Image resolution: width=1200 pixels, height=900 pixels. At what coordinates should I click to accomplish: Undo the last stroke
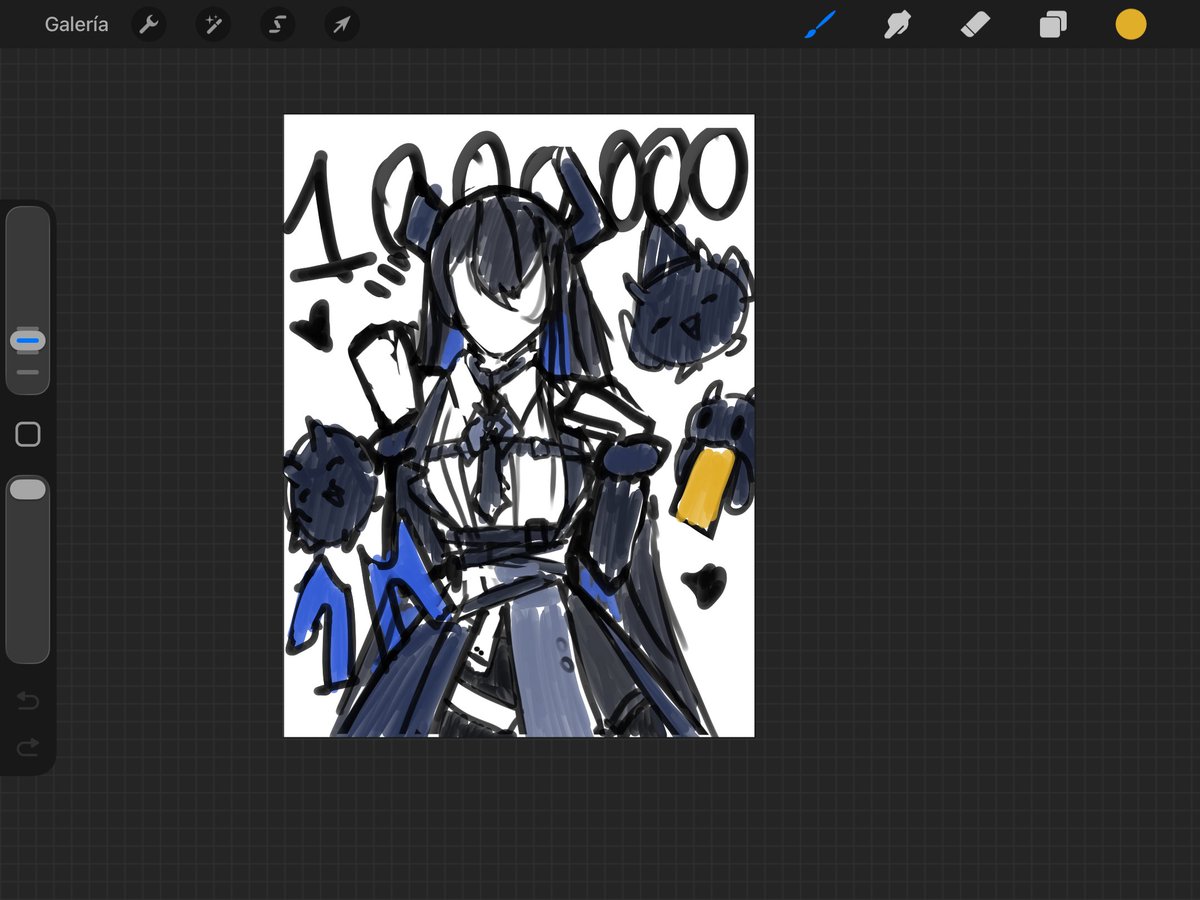tap(28, 701)
